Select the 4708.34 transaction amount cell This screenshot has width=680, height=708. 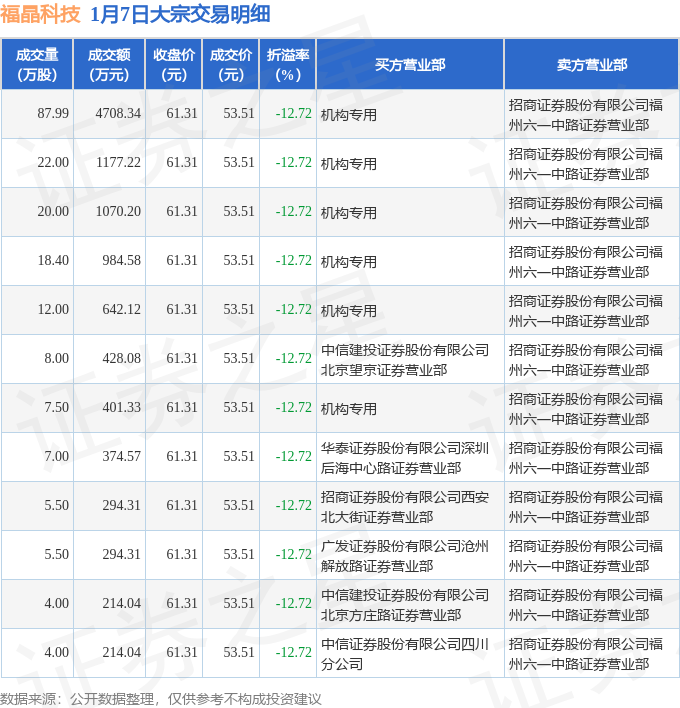coord(118,114)
